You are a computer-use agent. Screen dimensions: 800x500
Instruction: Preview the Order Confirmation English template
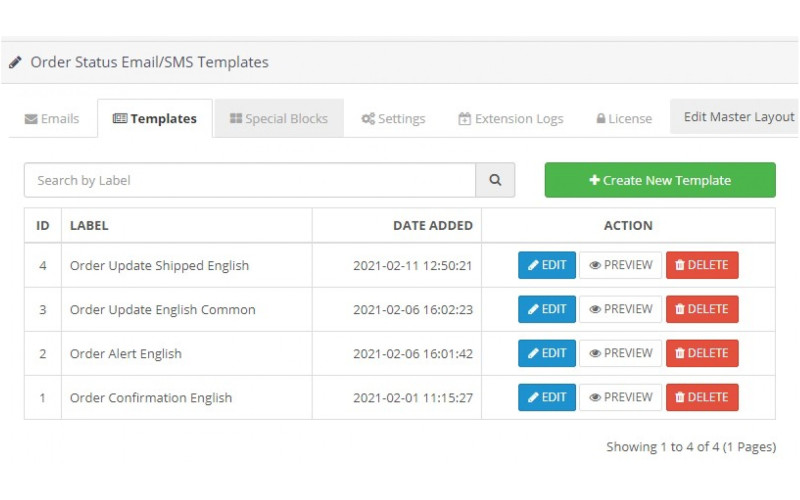(x=620, y=397)
